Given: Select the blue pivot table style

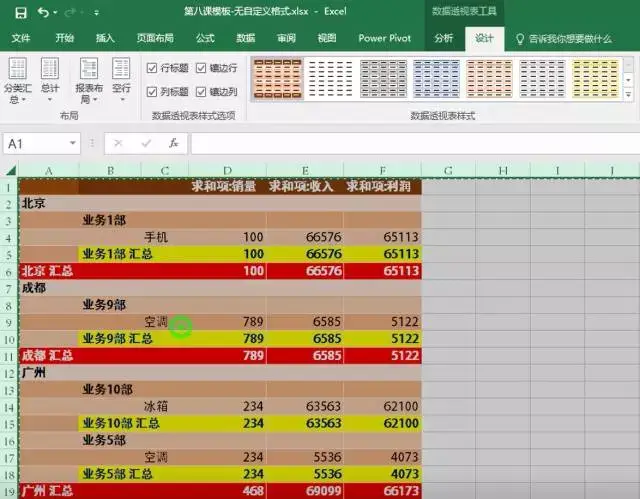Looking at the screenshot, I should (x=437, y=79).
